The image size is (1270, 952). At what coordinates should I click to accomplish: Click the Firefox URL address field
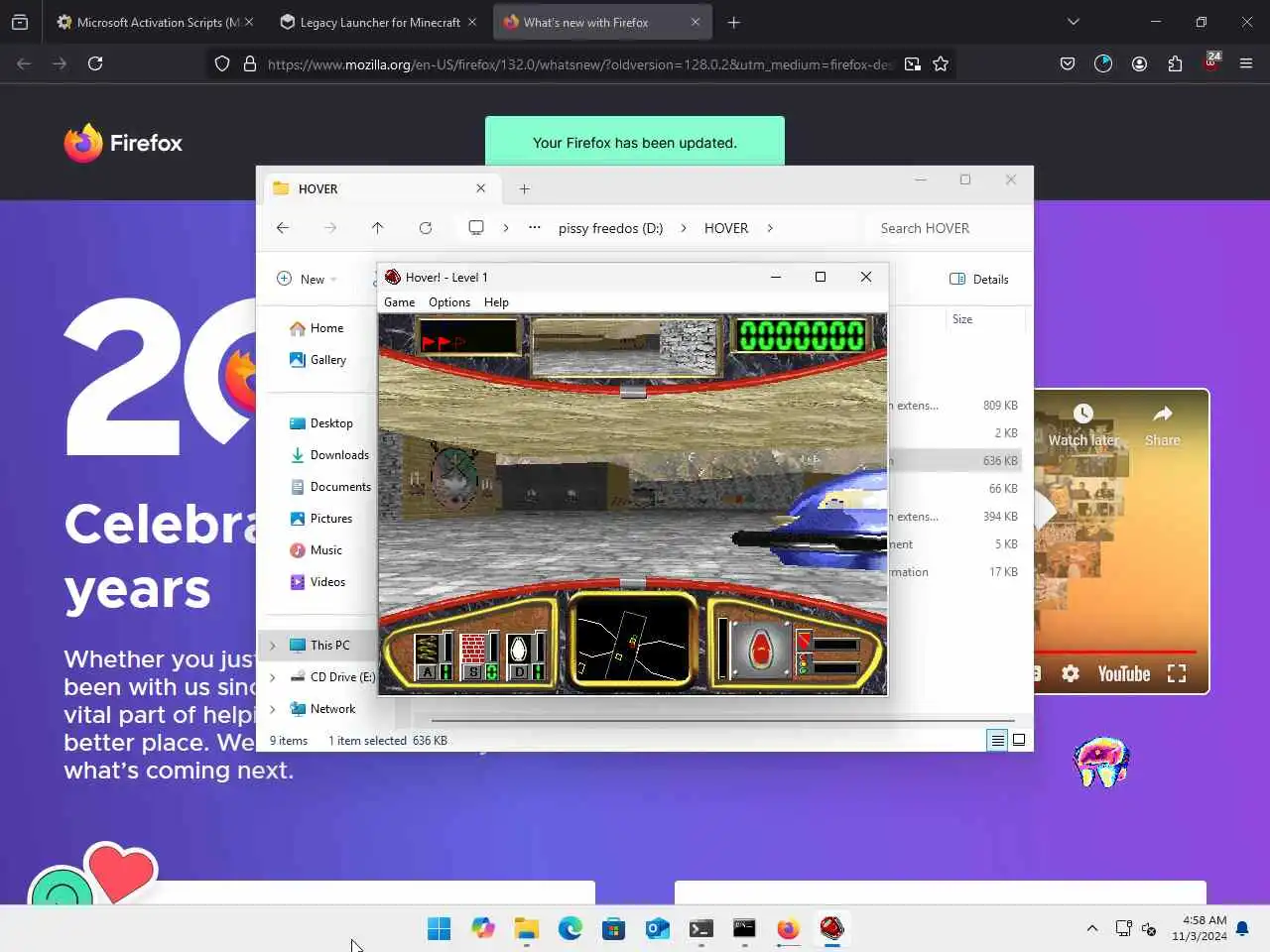(579, 63)
